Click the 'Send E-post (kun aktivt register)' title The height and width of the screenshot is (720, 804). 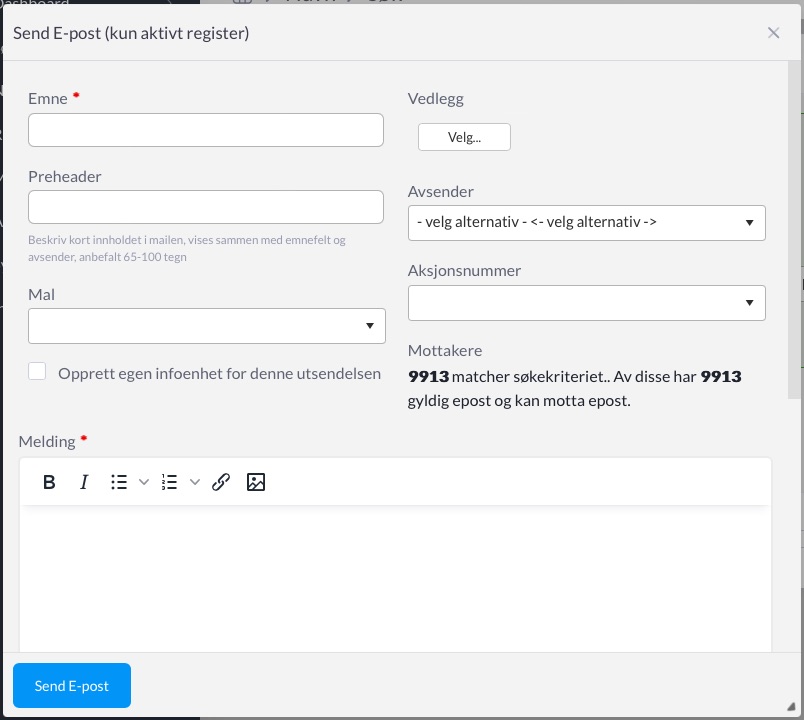coord(131,33)
